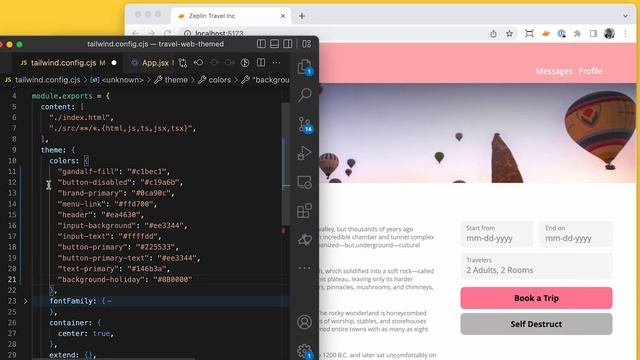Show additional views ellipsis in activity bar
Screen dimensions: 640x360
[304, 268]
